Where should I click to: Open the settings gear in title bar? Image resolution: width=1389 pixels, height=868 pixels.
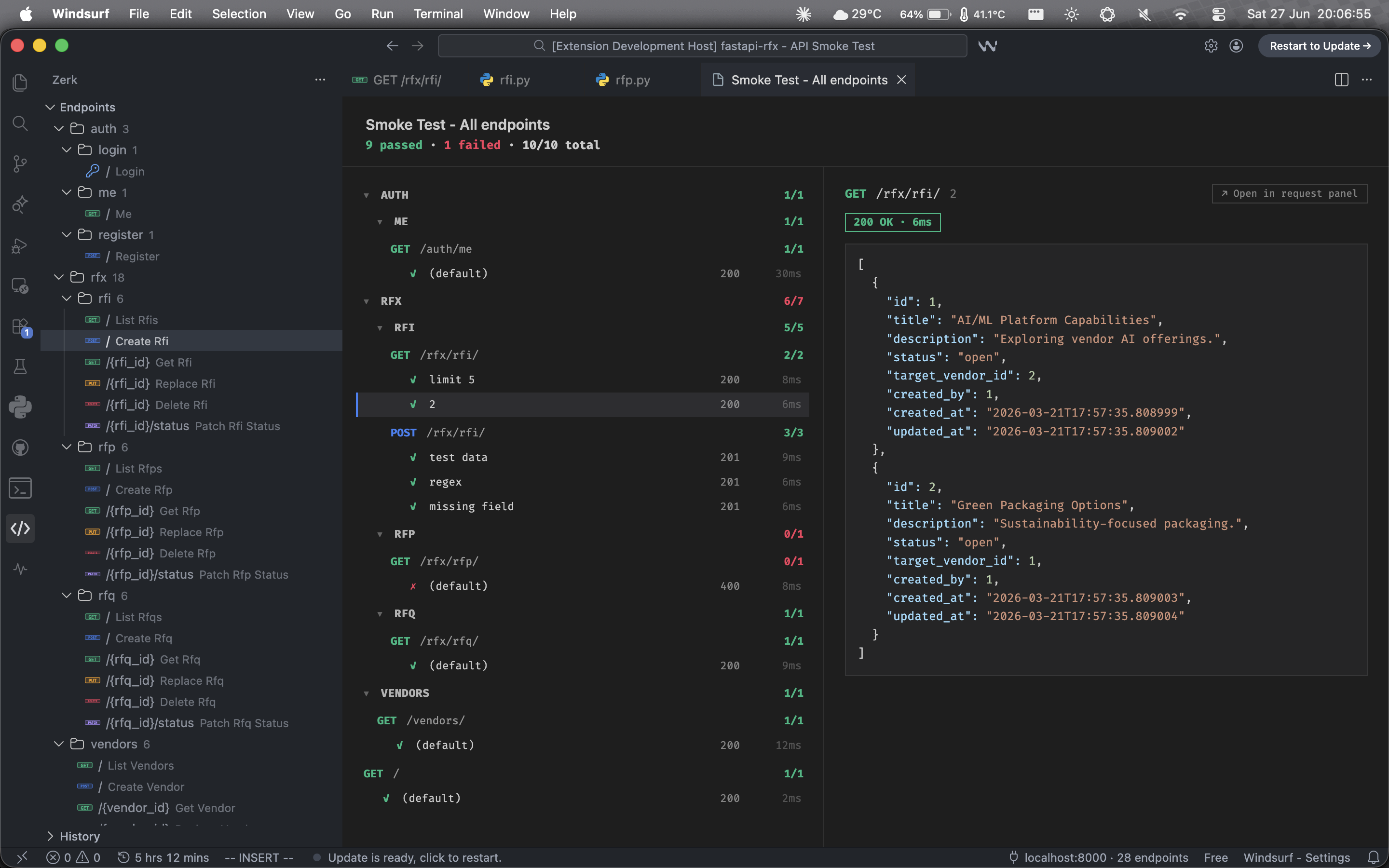click(1211, 46)
